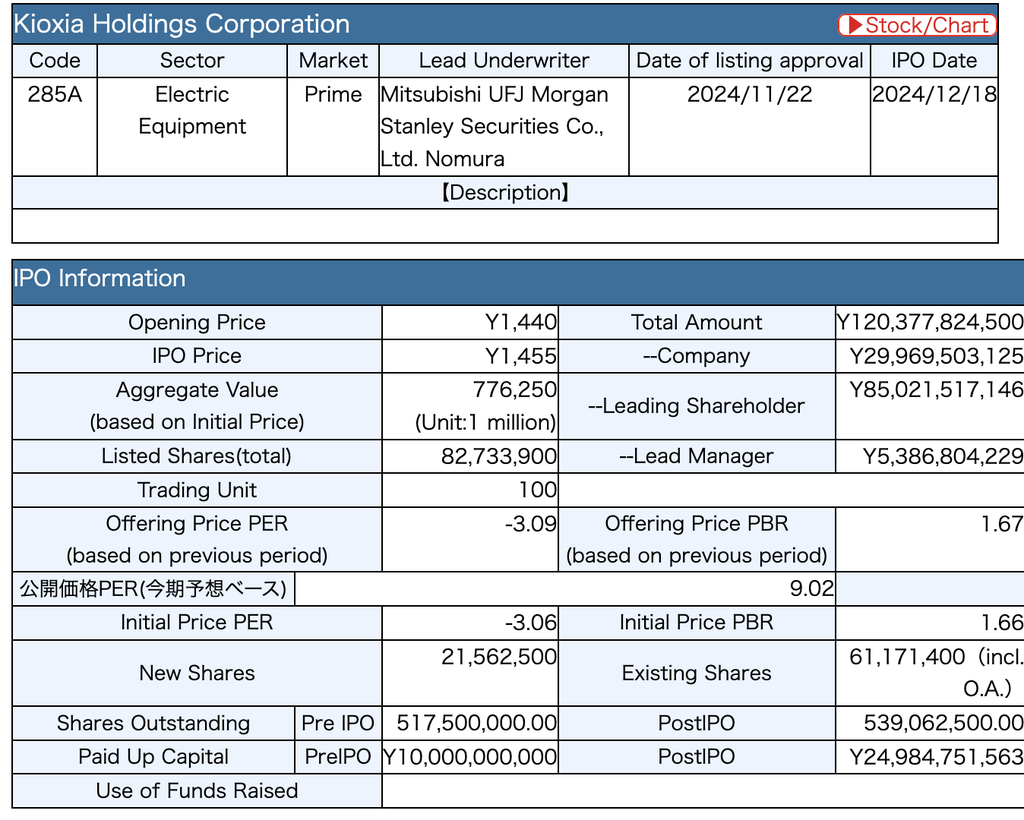Select the Sector column header
The image size is (1024, 820).
192,61
